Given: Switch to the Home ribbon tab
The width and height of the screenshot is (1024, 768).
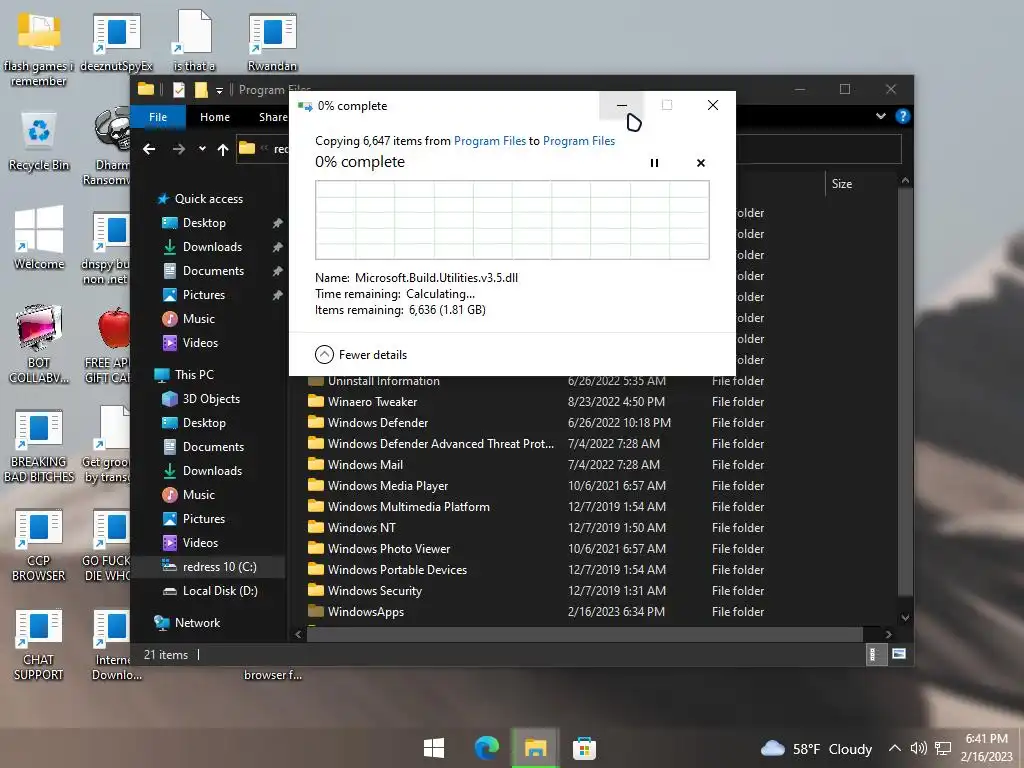Looking at the screenshot, I should [215, 117].
